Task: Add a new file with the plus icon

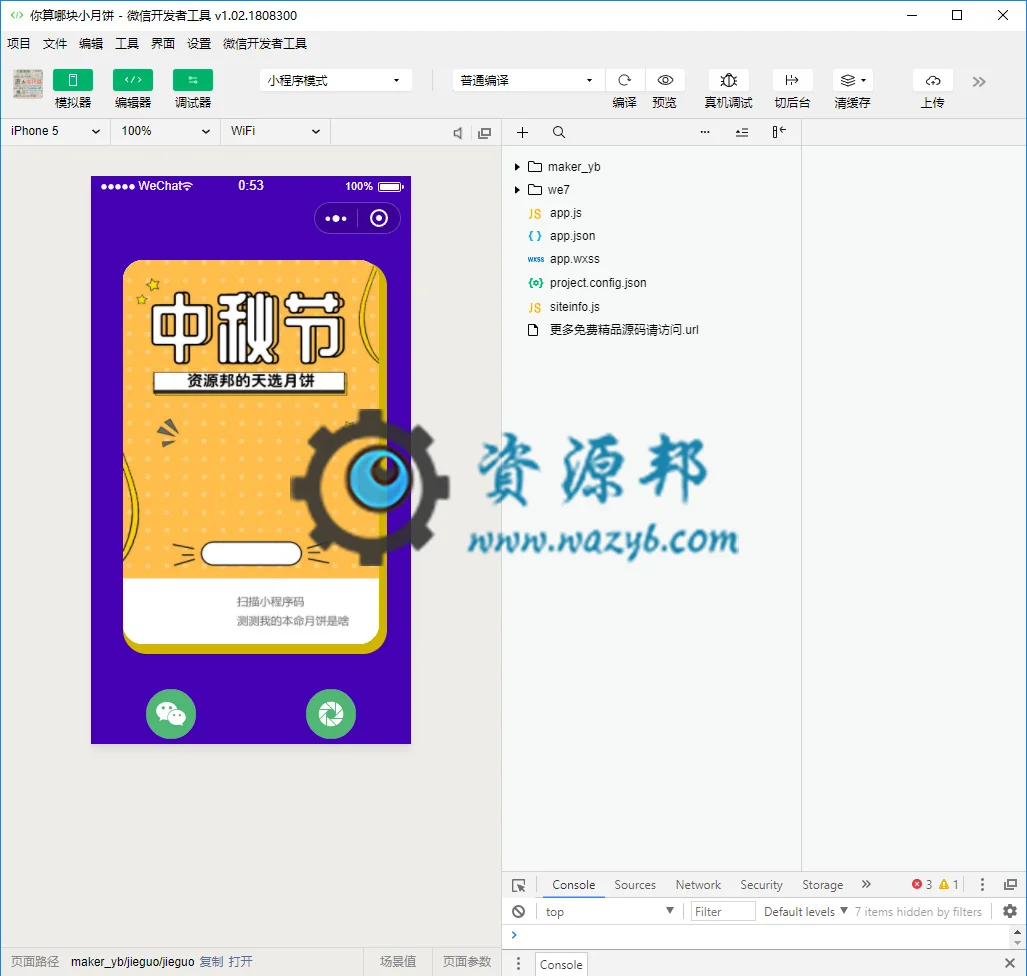Action: pos(522,132)
